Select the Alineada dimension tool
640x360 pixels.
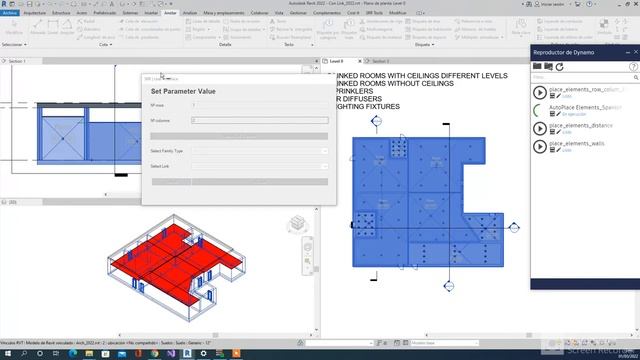click(x=38, y=27)
